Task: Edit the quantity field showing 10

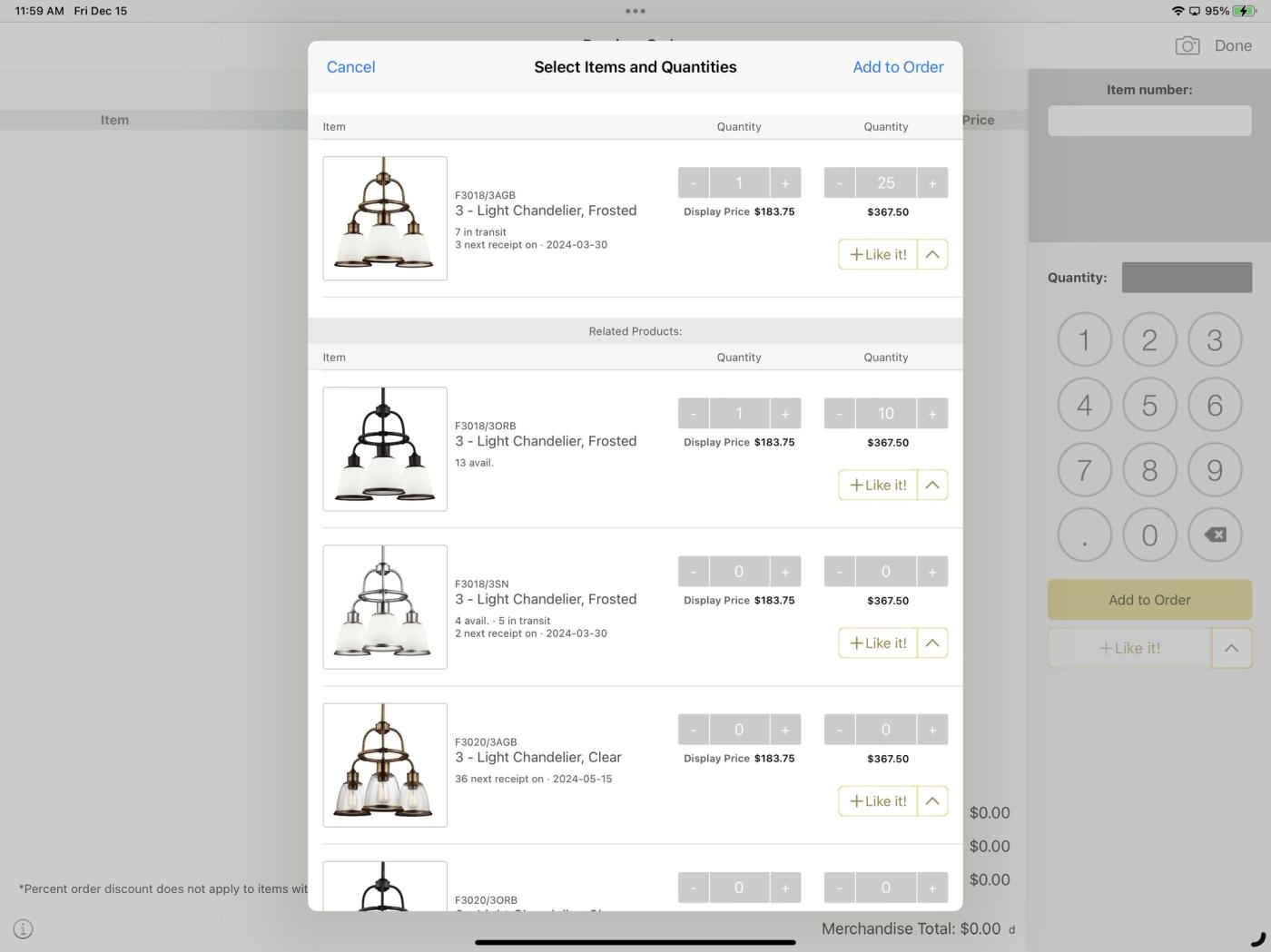Action: (x=886, y=413)
